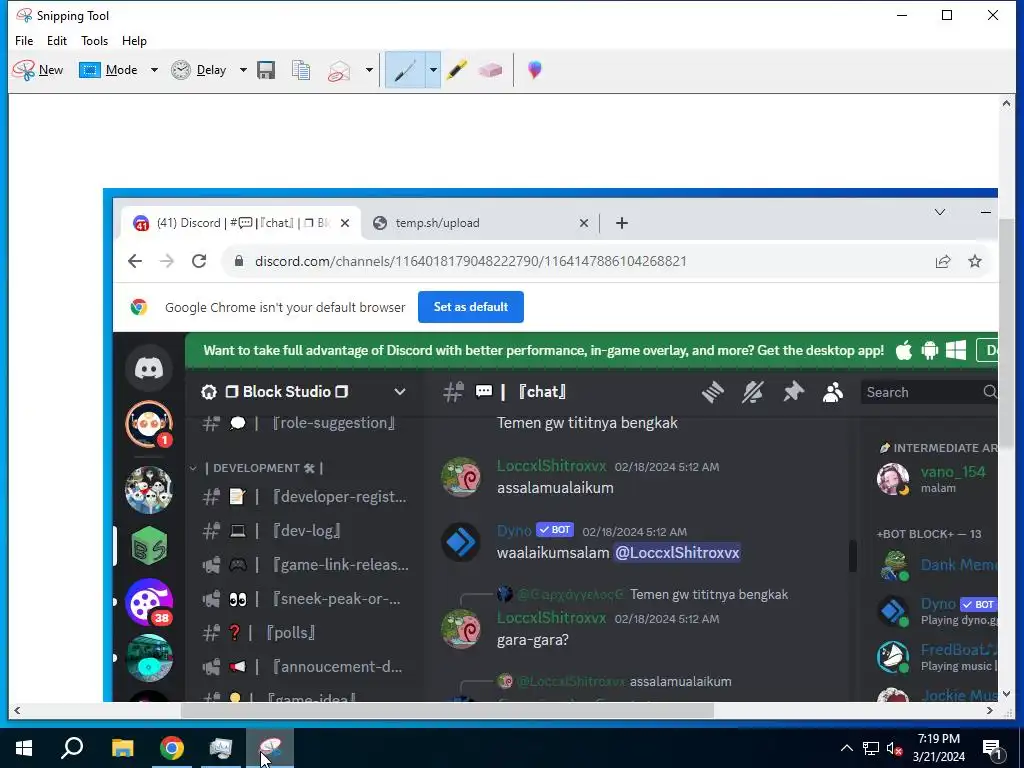Screen dimensions: 1024x768
Task: Click LoccxlShitroxvx username above assalamualaikum
Action: (x=551, y=466)
